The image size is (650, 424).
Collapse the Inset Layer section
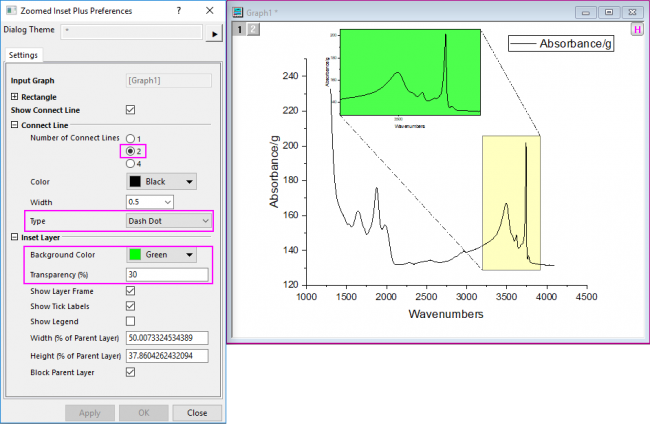(x=14, y=237)
